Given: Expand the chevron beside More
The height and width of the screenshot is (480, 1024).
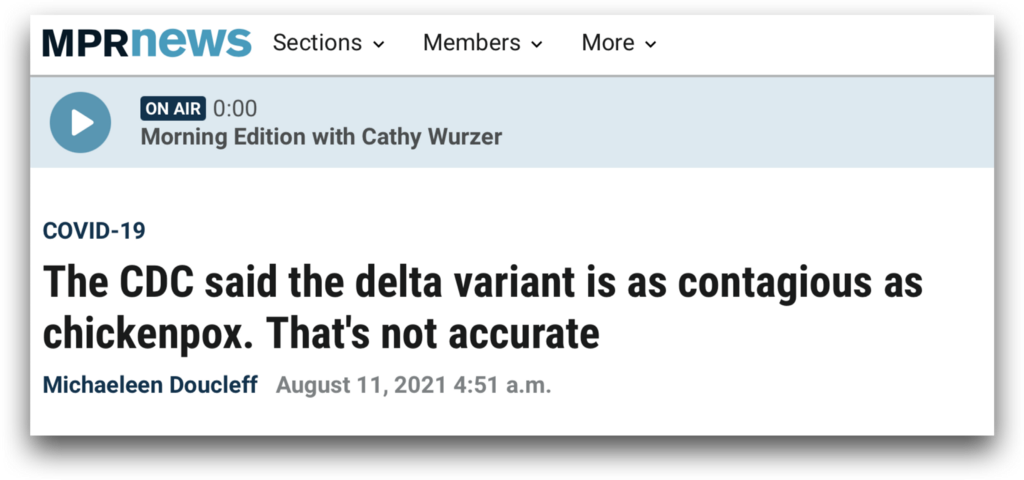Looking at the screenshot, I should click(x=651, y=44).
